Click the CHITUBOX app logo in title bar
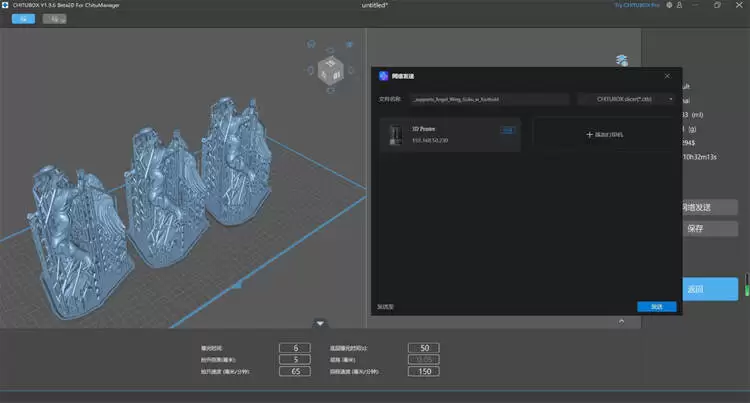Screen dimensions: 750x403 click(7, 5)
